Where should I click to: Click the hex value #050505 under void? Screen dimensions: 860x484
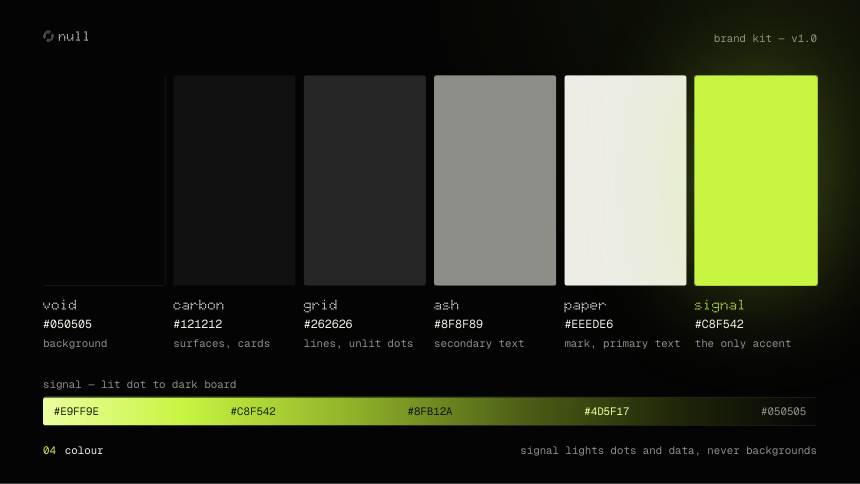pyautogui.click(x=67, y=324)
